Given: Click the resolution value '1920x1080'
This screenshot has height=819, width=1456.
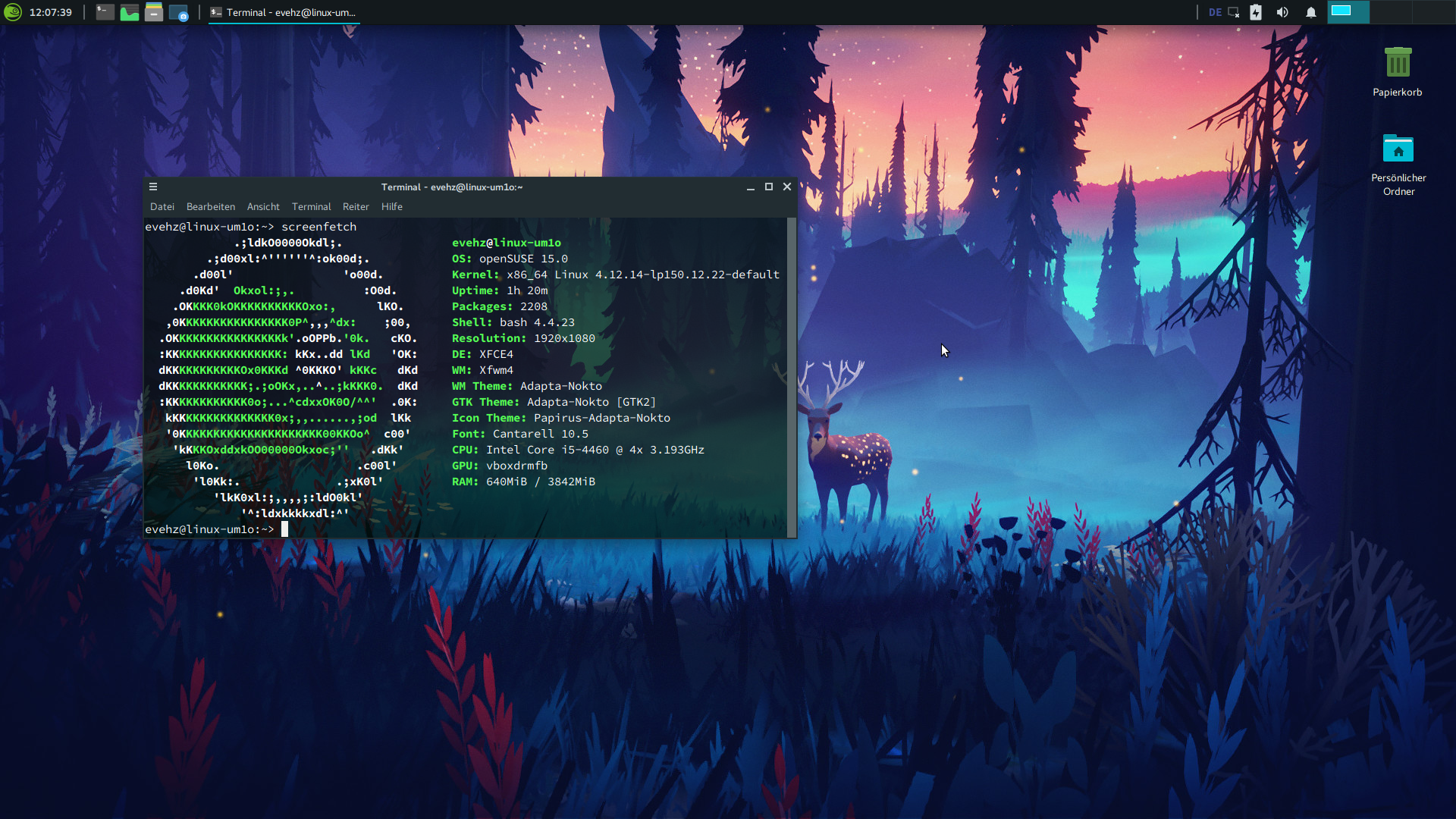Looking at the screenshot, I should click(x=564, y=338).
